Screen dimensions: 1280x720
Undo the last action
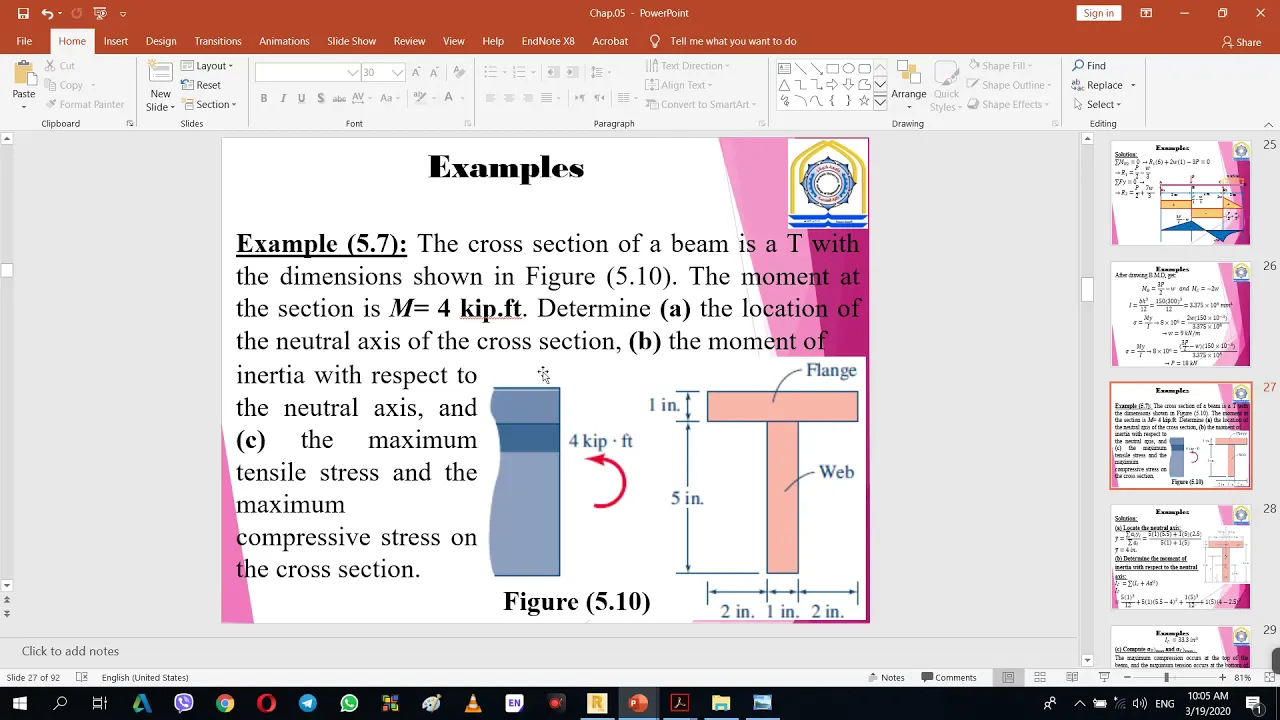click(x=47, y=13)
